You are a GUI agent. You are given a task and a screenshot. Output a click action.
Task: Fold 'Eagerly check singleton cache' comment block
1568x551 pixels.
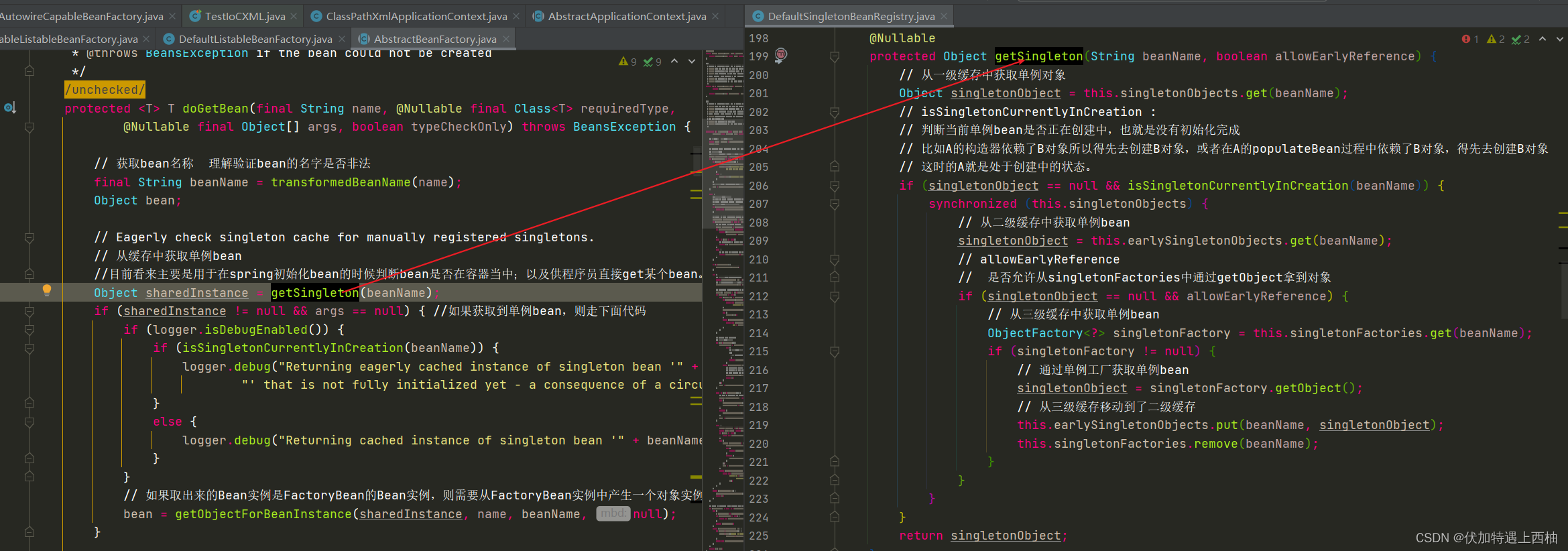click(29, 237)
